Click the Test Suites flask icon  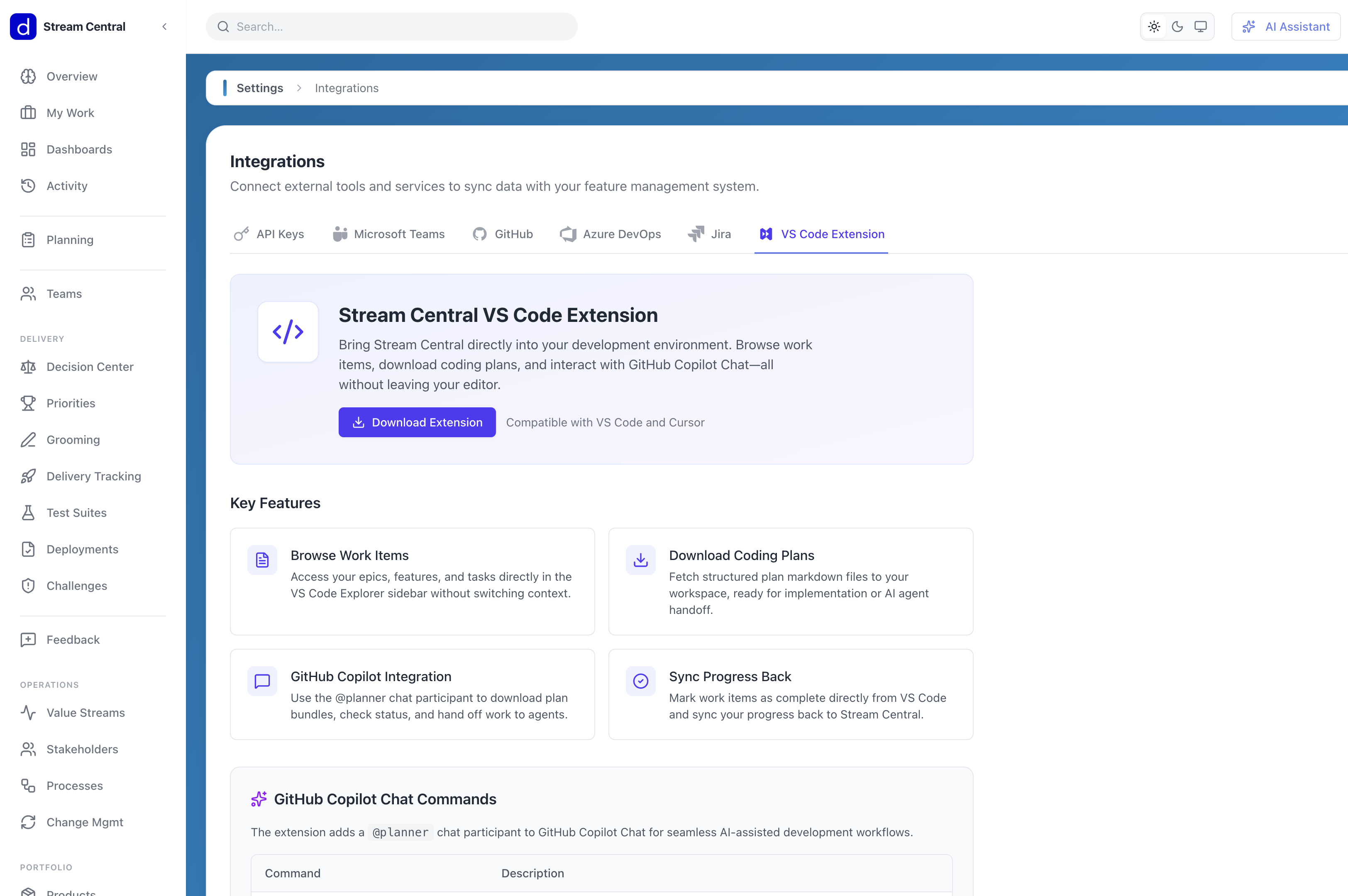(x=28, y=513)
